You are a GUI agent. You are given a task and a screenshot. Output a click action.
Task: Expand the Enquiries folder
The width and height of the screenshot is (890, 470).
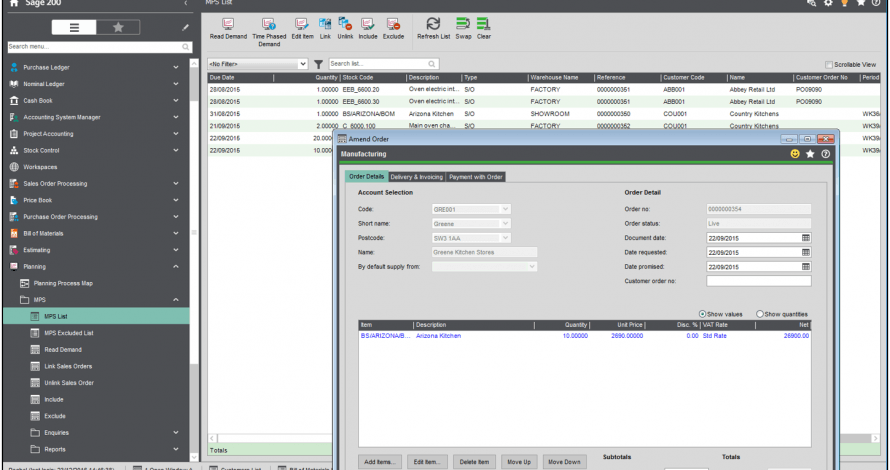click(x=176, y=433)
